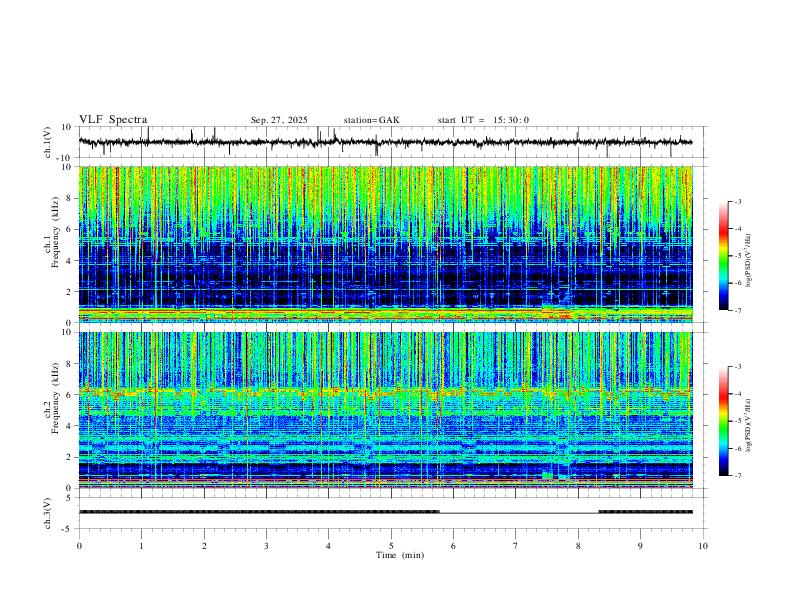Screen dimensions: 792x612
Task: Click the "VLF Spectra" plot title
Action: (113, 120)
